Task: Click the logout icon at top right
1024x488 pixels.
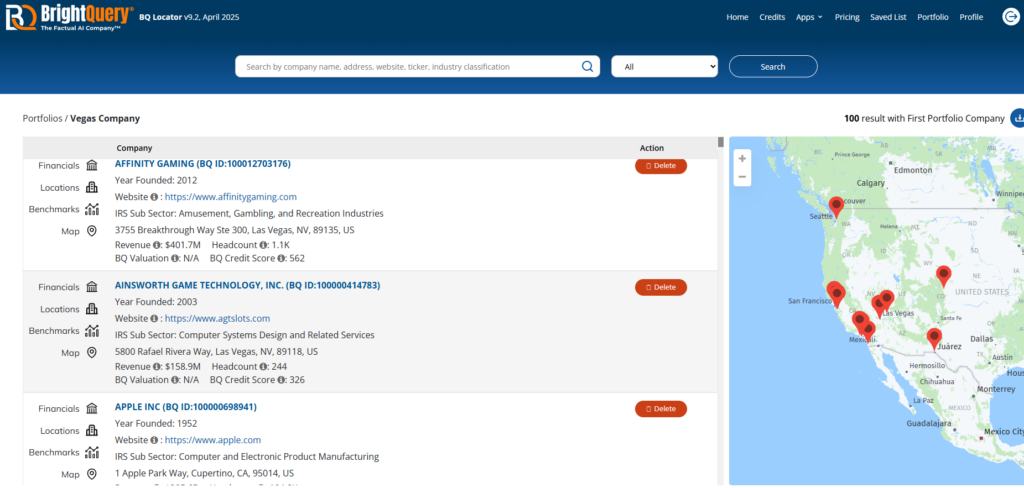Action: [x=1010, y=17]
